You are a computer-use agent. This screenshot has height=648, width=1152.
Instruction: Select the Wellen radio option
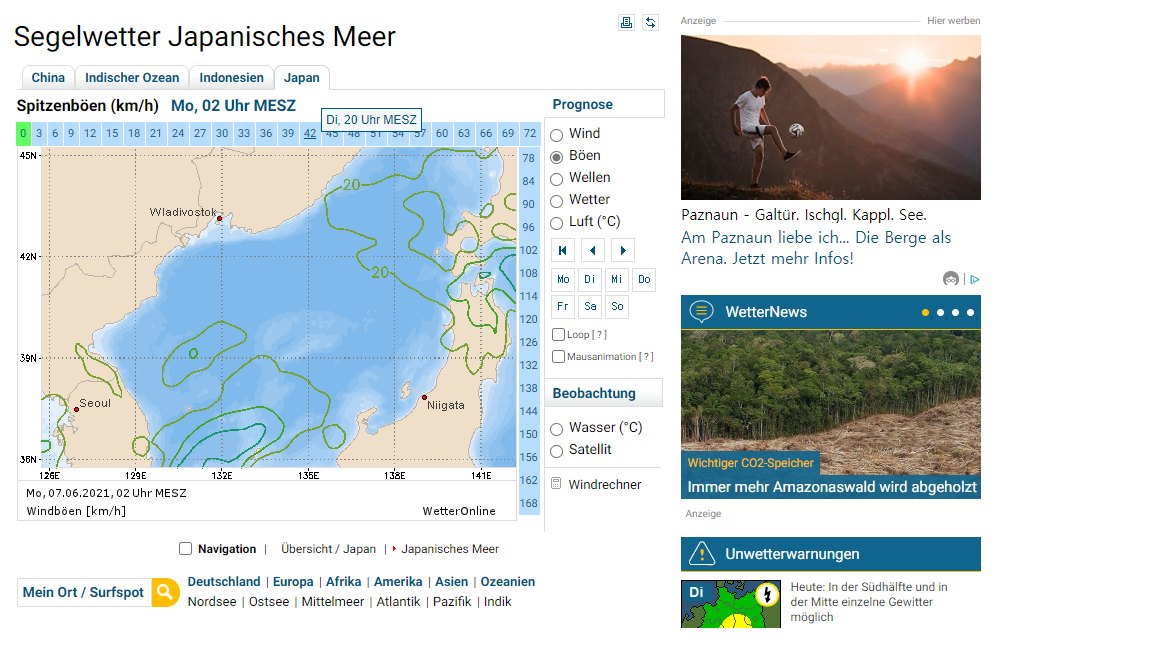(557, 179)
